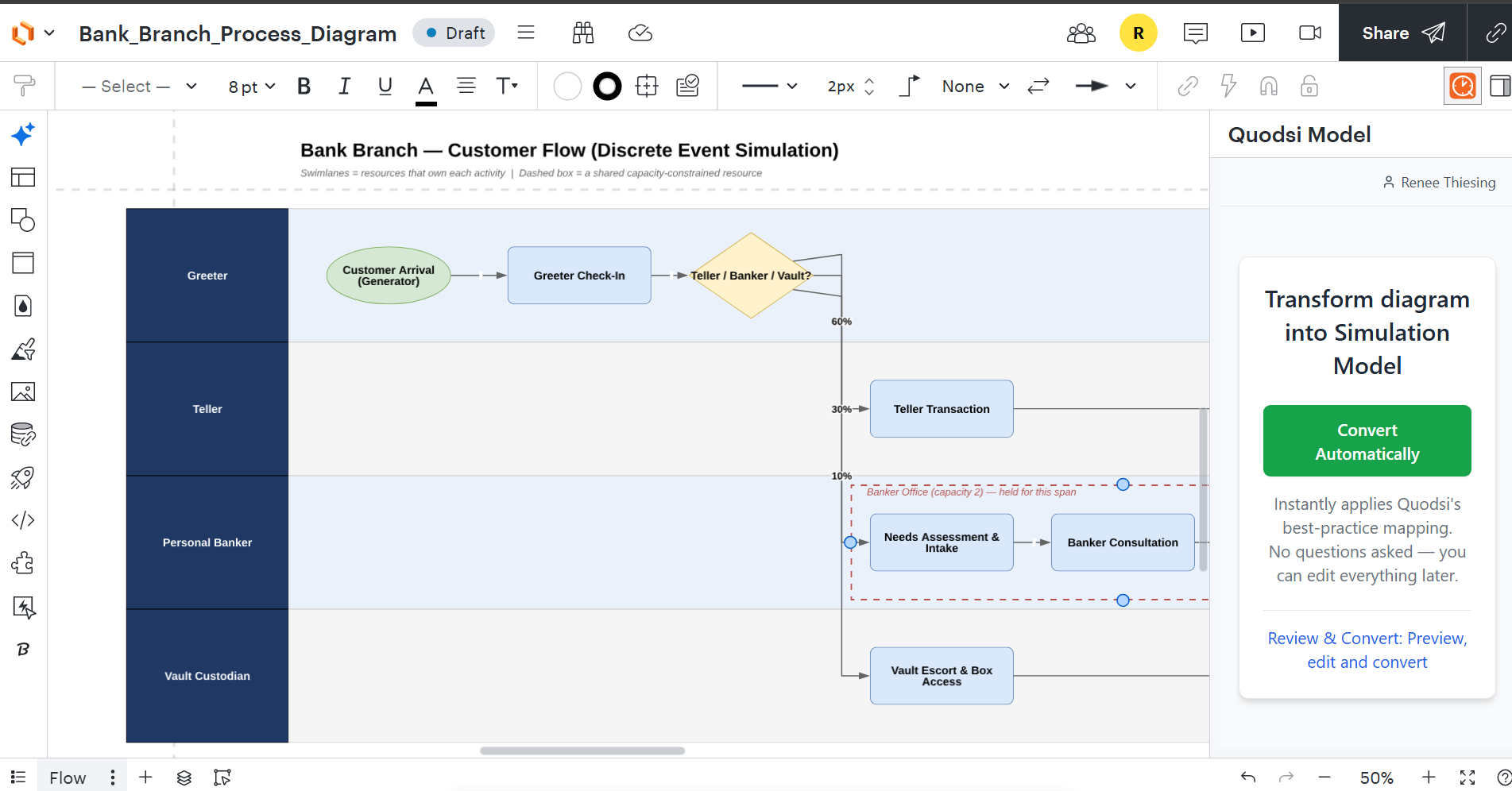Open Flow page options kebab menu
The image size is (1512, 791).
[113, 777]
